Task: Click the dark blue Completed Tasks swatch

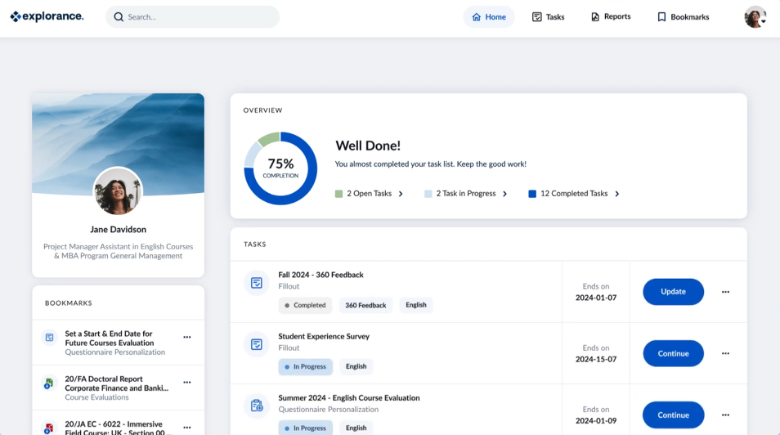Action: coord(532,194)
